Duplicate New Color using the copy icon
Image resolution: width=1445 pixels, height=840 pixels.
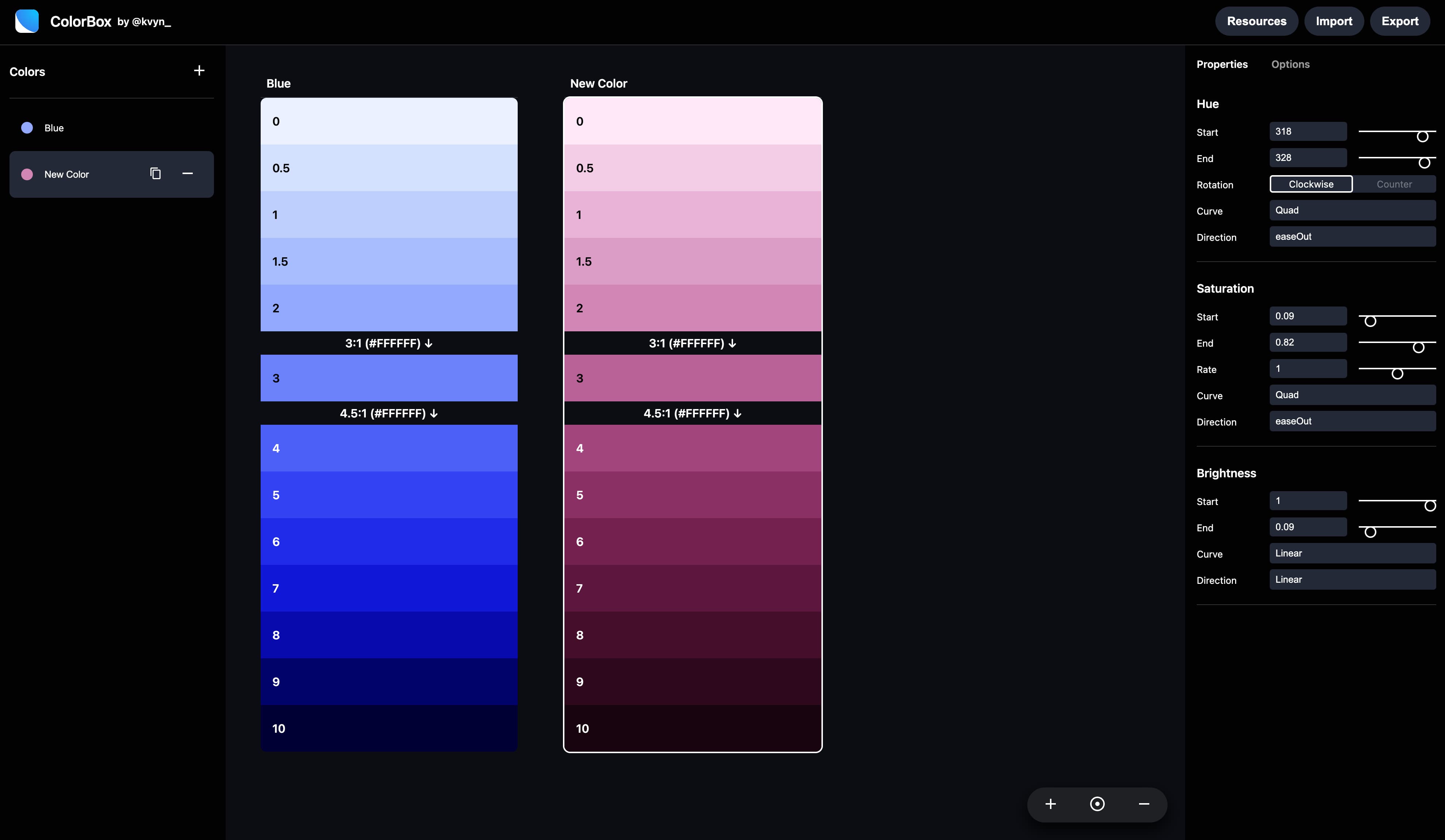coord(155,174)
